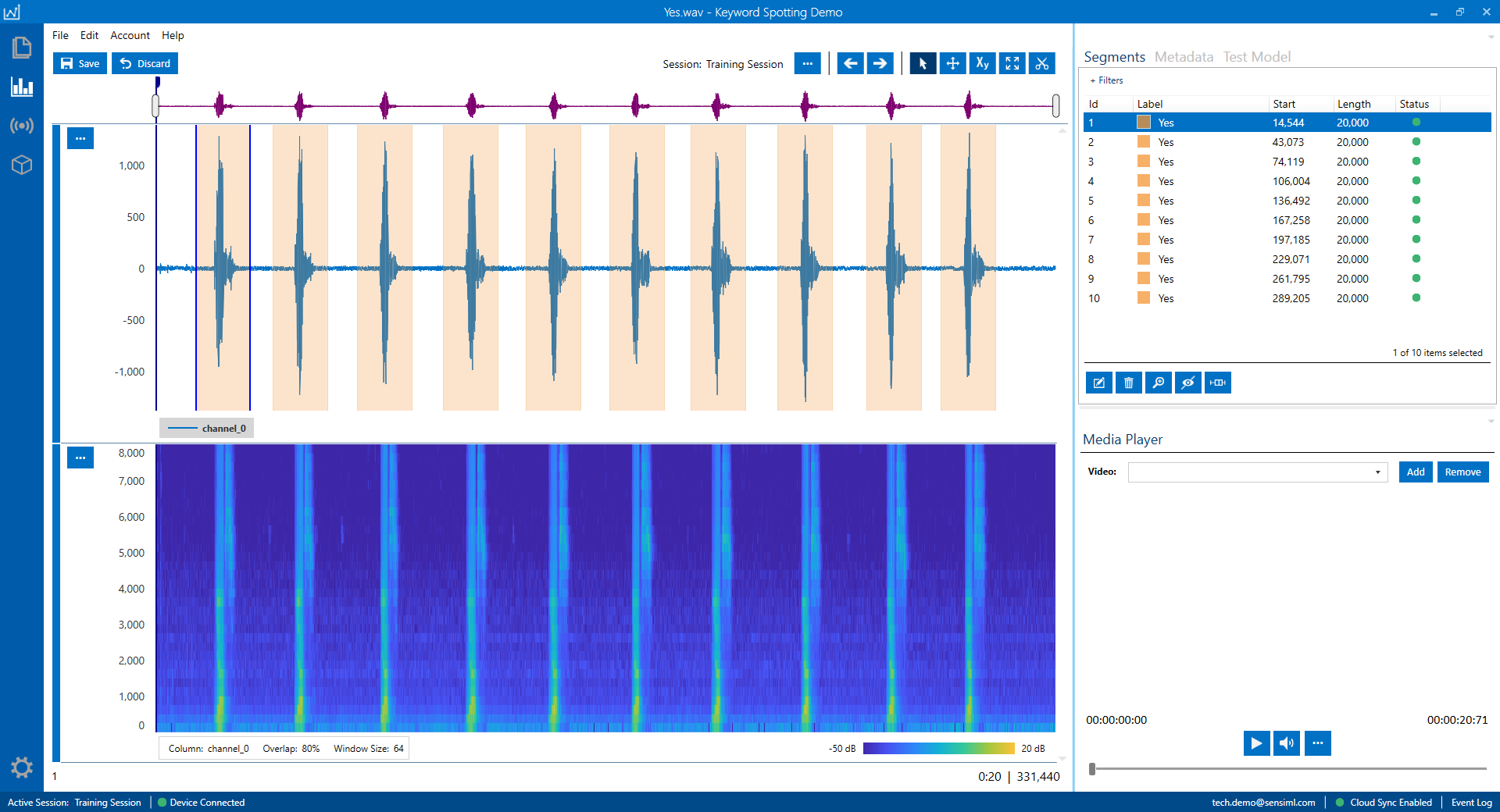
Task: Sort segments by Start column header
Action: tap(1301, 104)
